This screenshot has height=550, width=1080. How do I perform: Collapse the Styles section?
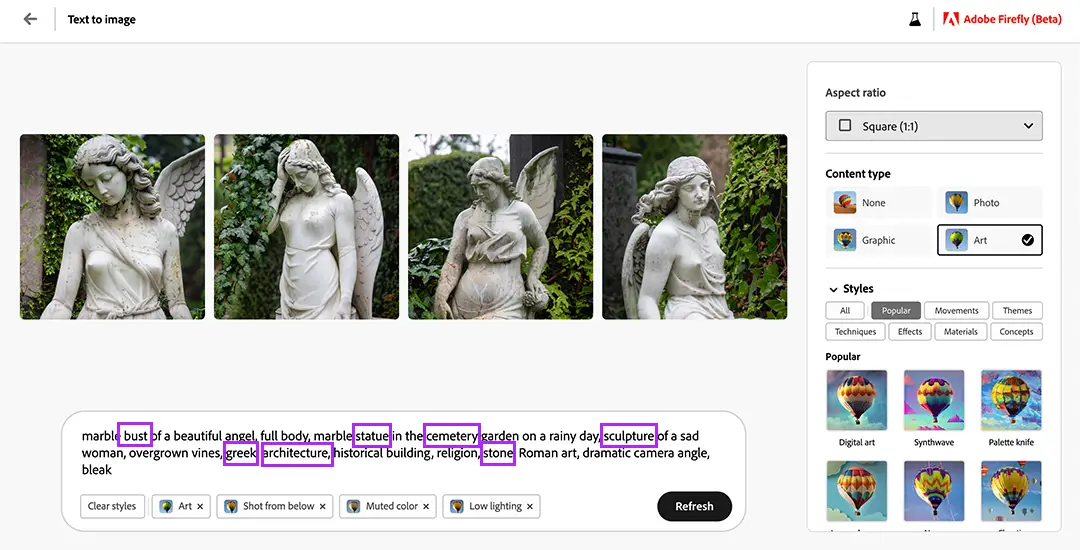834,289
